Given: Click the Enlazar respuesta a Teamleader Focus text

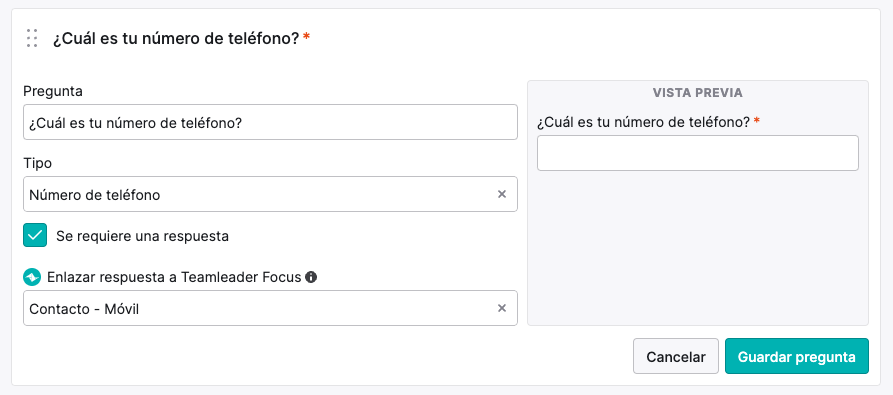Looking at the screenshot, I should click(174, 277).
